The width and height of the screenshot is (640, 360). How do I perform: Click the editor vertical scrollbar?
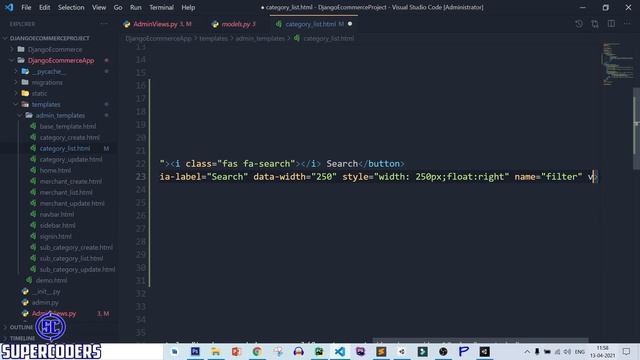[x=636, y=129]
